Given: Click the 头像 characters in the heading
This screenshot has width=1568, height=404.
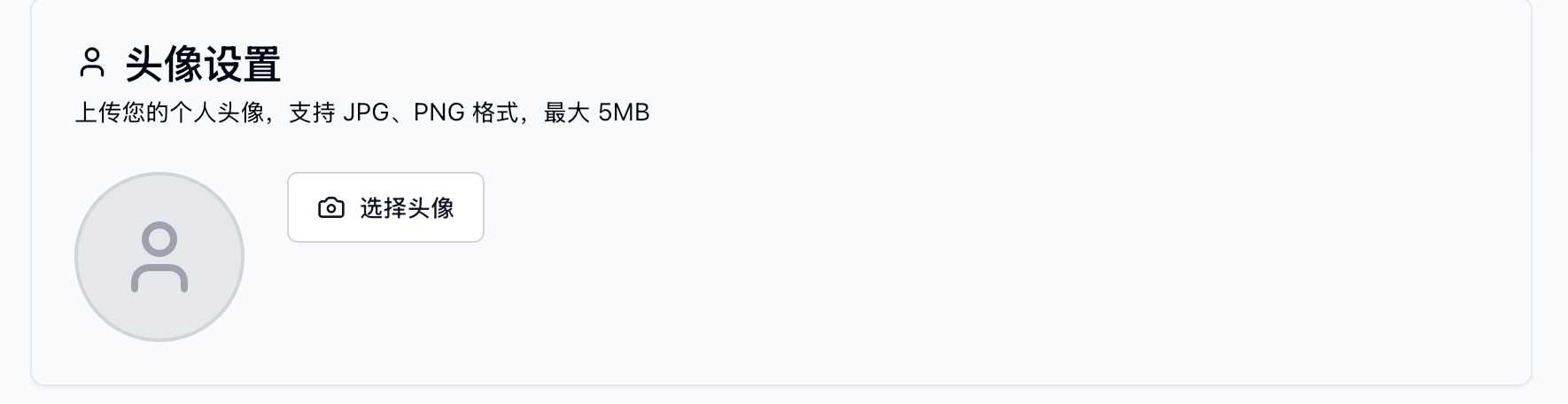Looking at the screenshot, I should (x=164, y=64).
